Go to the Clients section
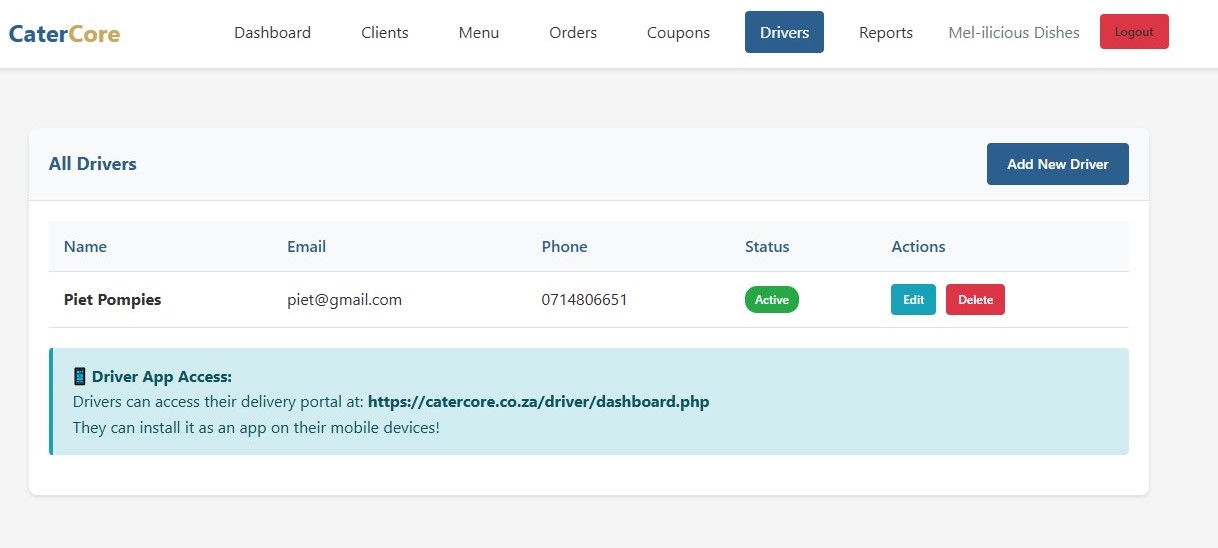This screenshot has width=1218, height=548. click(384, 33)
